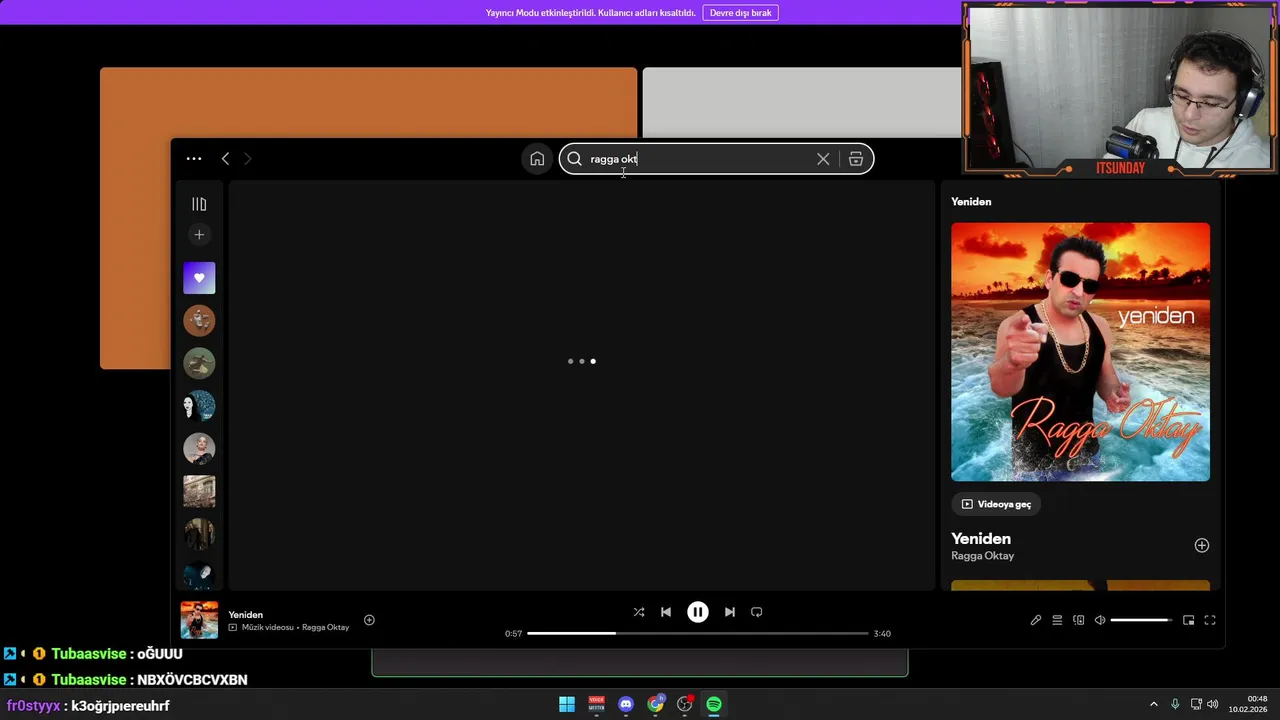This screenshot has height=720, width=1280.
Task: Click the search magnifier icon
Action: 574,159
